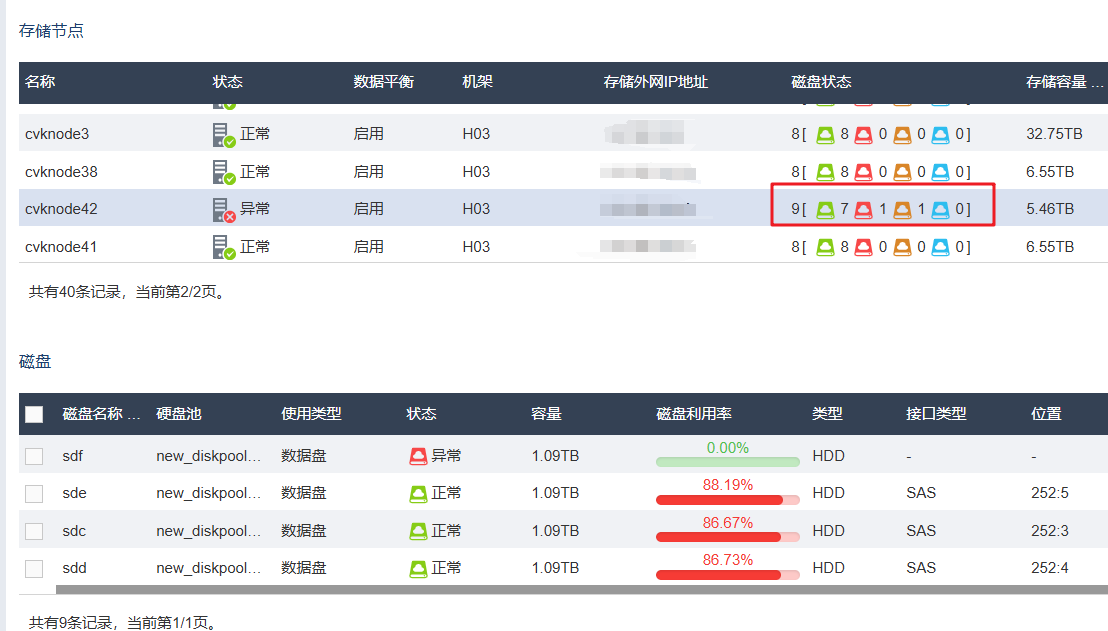Click the normal server status icon for cvknode3

(223, 135)
